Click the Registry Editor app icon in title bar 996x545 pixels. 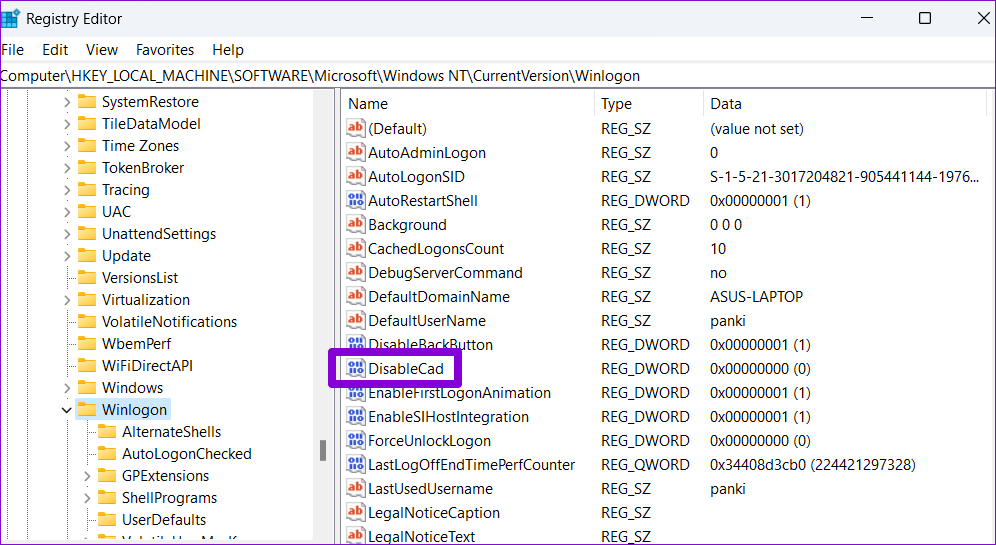pos(10,18)
